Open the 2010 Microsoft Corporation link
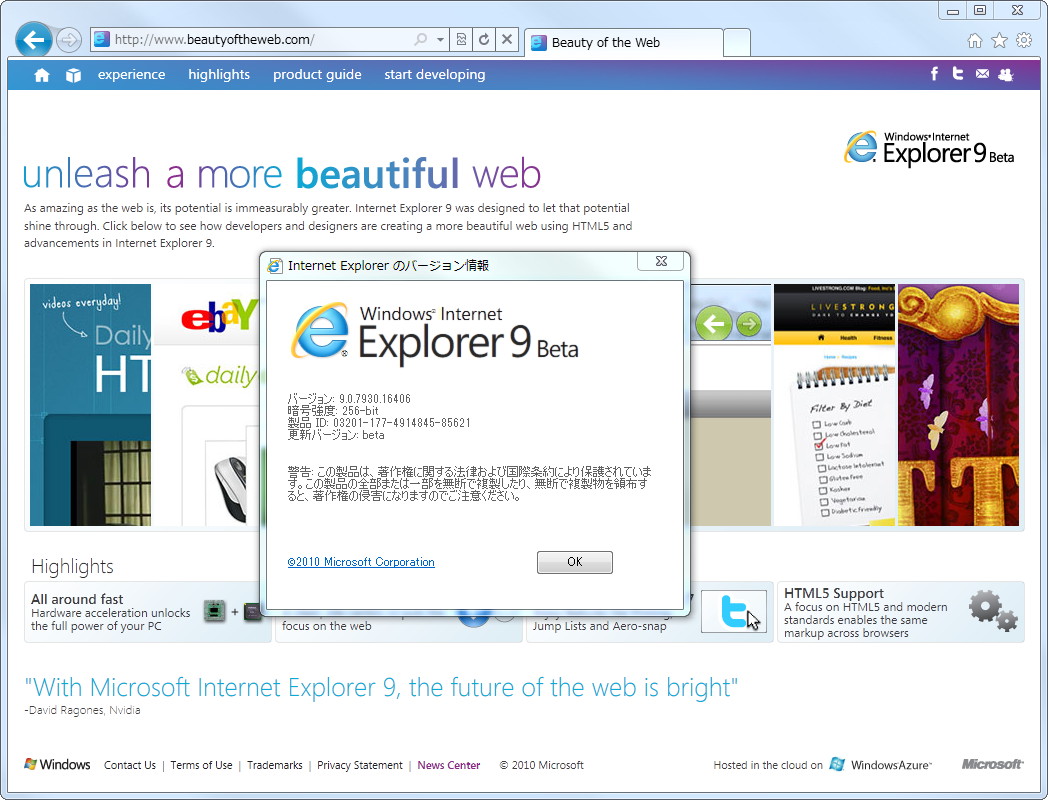This screenshot has width=1048, height=800. [361, 562]
